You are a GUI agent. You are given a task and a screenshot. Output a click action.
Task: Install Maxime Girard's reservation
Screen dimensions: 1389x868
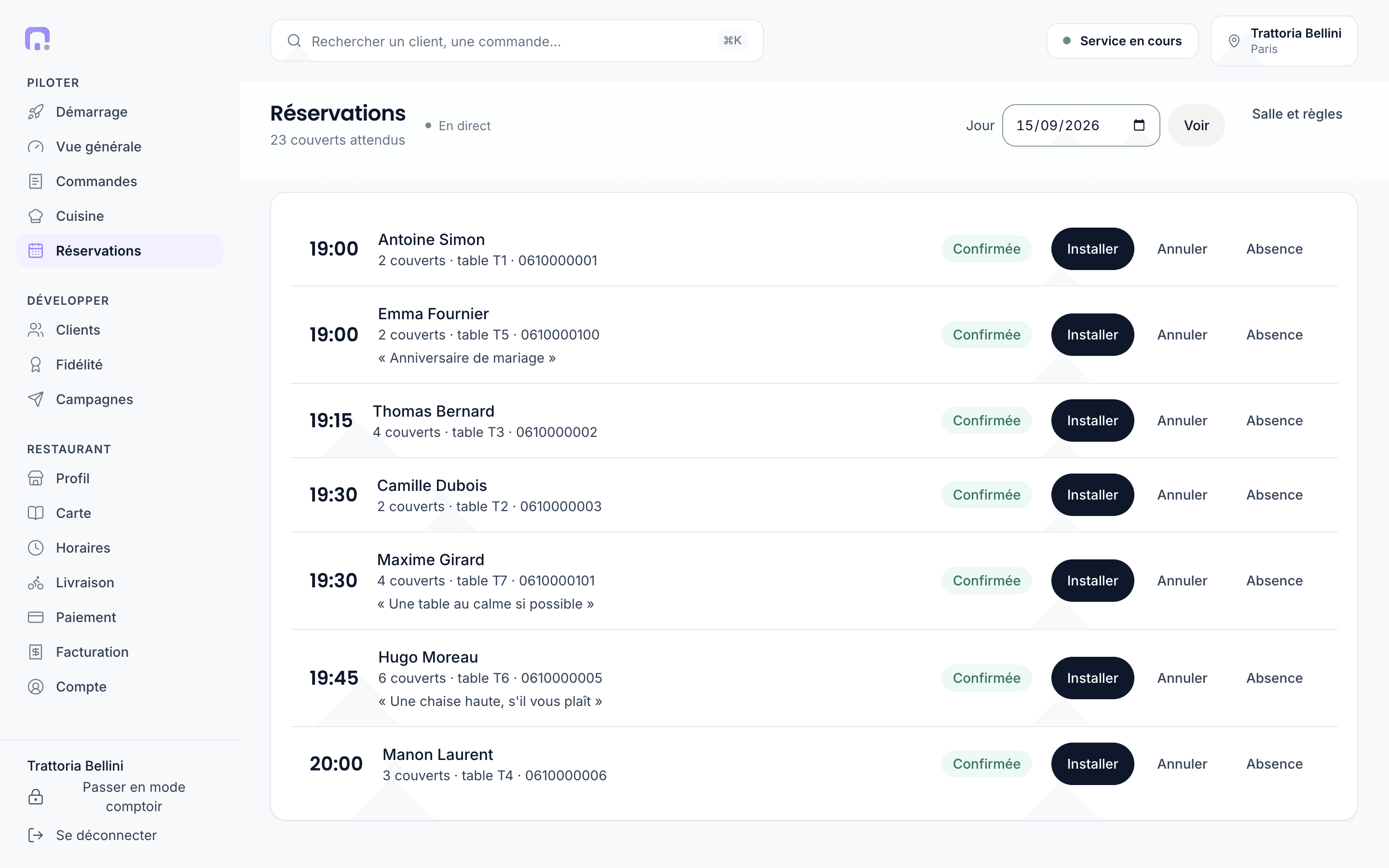click(1092, 581)
